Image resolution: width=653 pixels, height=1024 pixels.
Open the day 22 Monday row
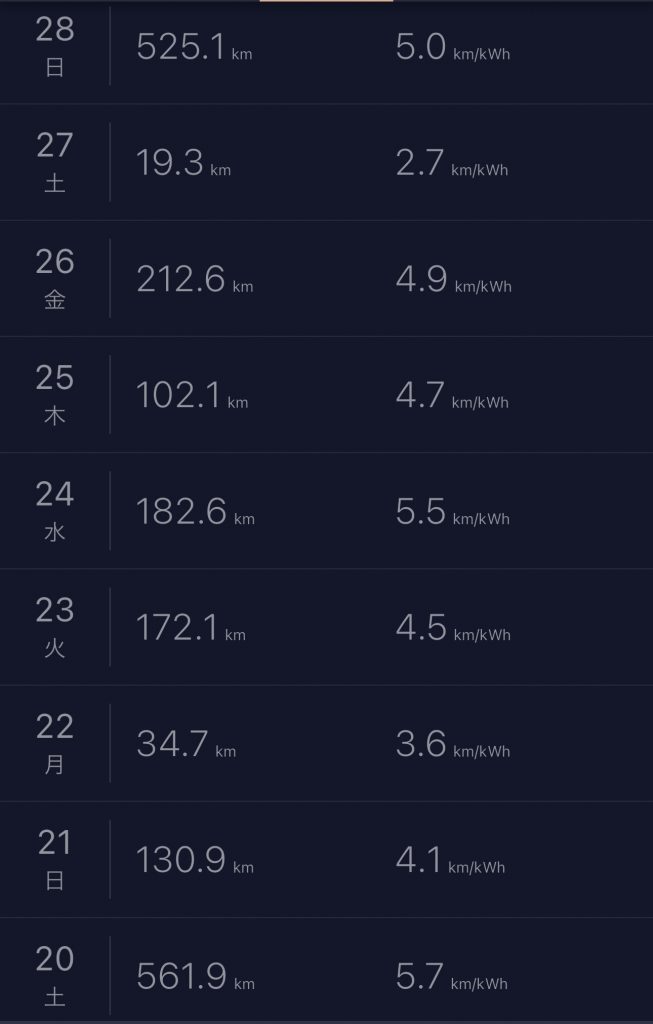(x=326, y=743)
